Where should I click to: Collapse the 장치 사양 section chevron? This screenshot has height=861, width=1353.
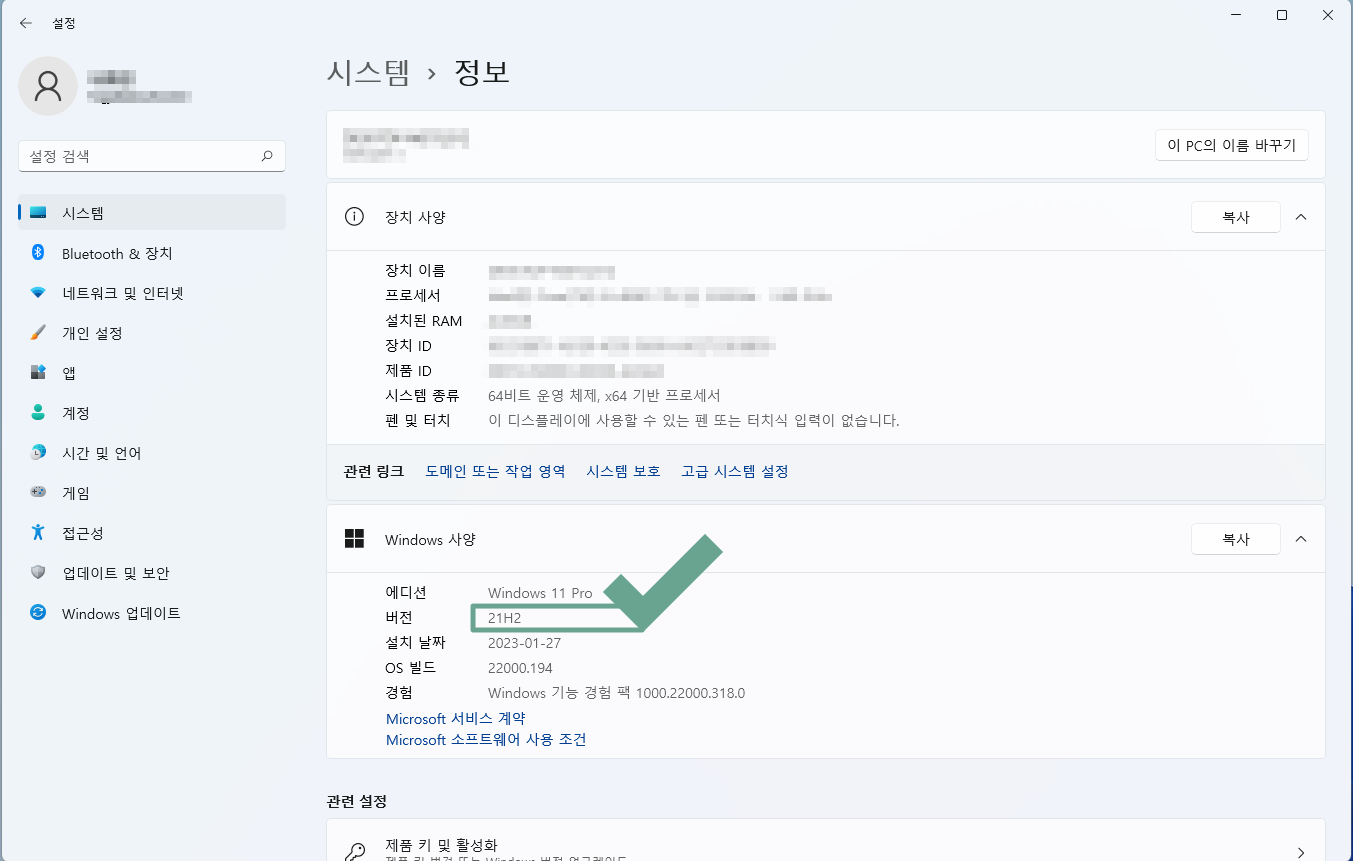click(x=1300, y=216)
